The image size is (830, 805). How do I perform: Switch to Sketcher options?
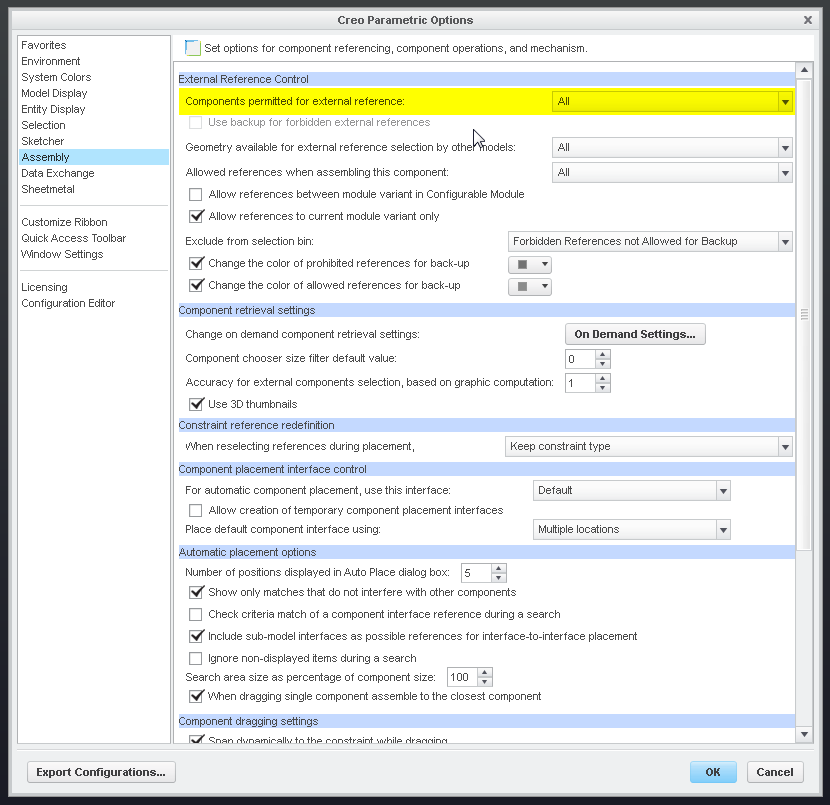tap(42, 141)
